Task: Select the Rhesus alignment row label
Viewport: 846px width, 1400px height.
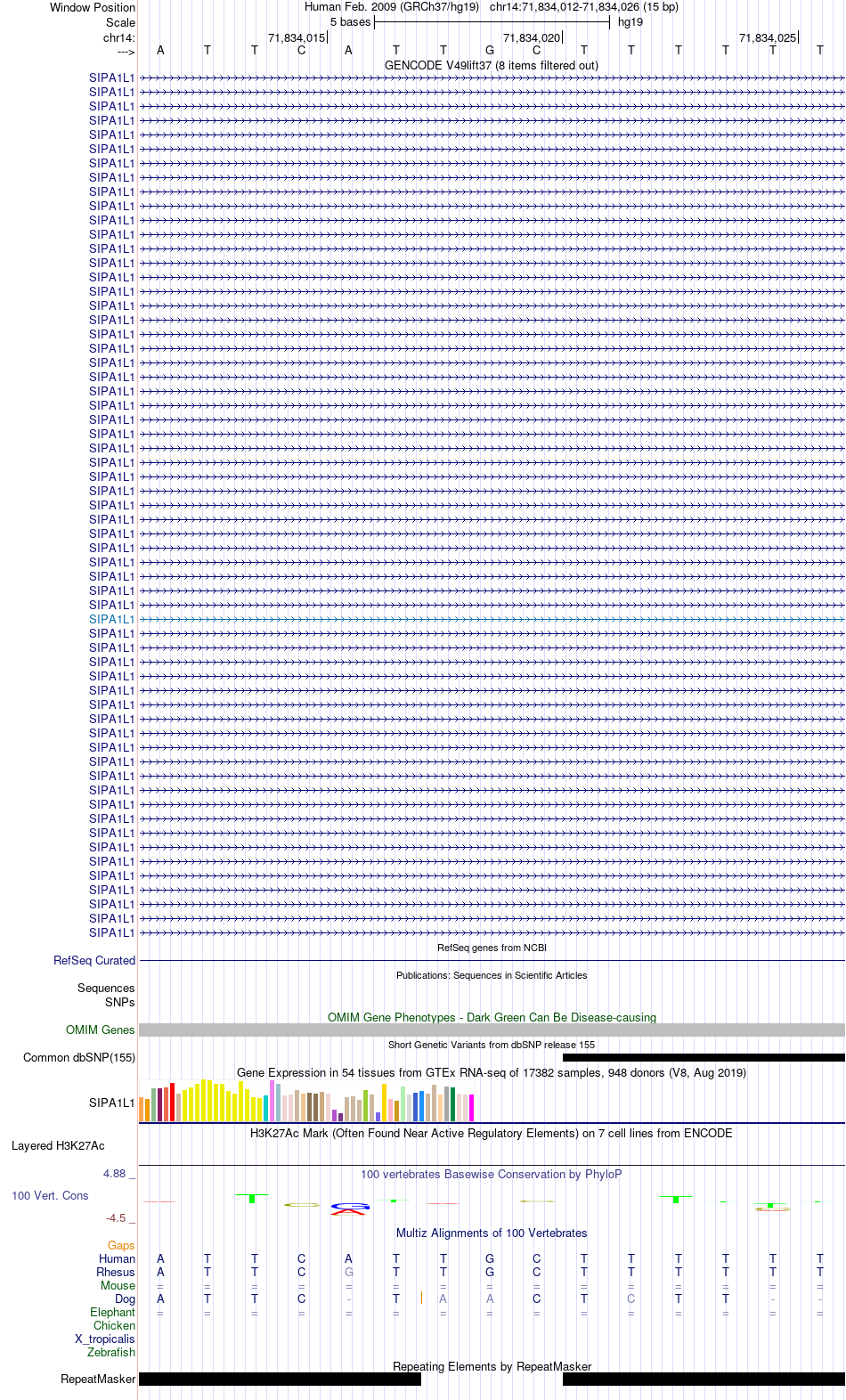Action: point(116,1272)
